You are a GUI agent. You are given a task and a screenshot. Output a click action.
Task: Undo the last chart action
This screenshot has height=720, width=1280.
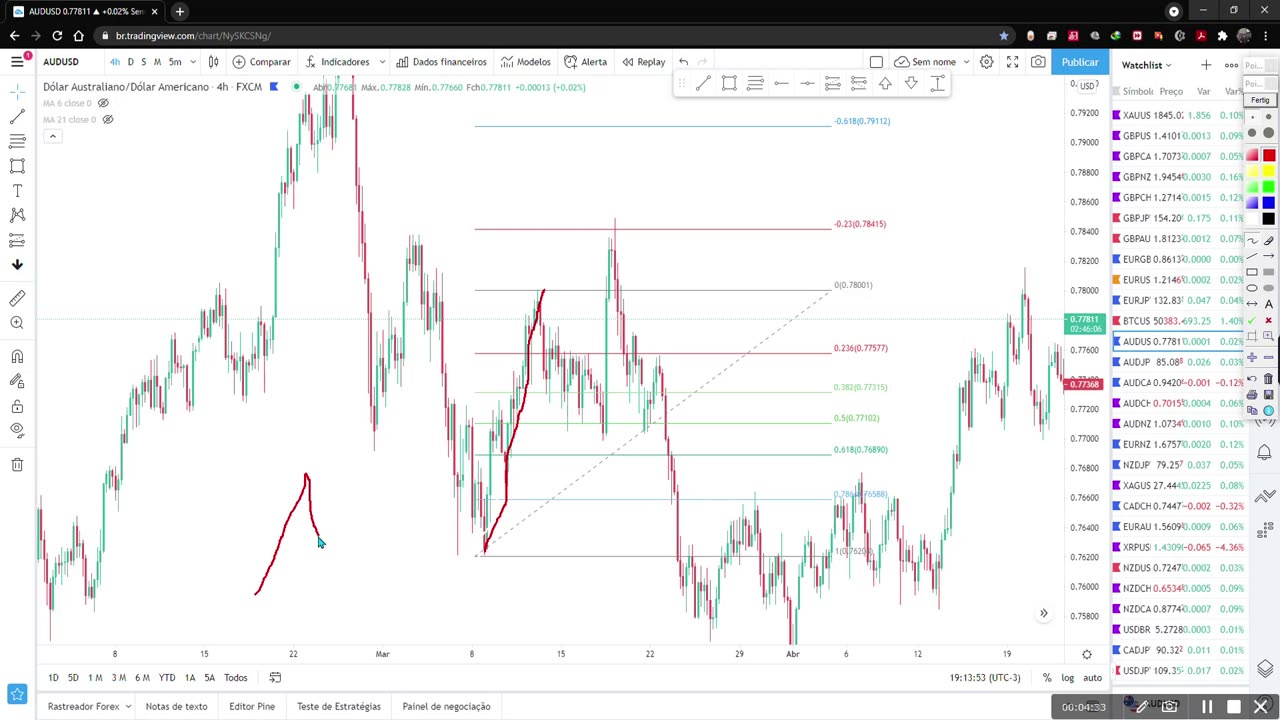coord(683,62)
